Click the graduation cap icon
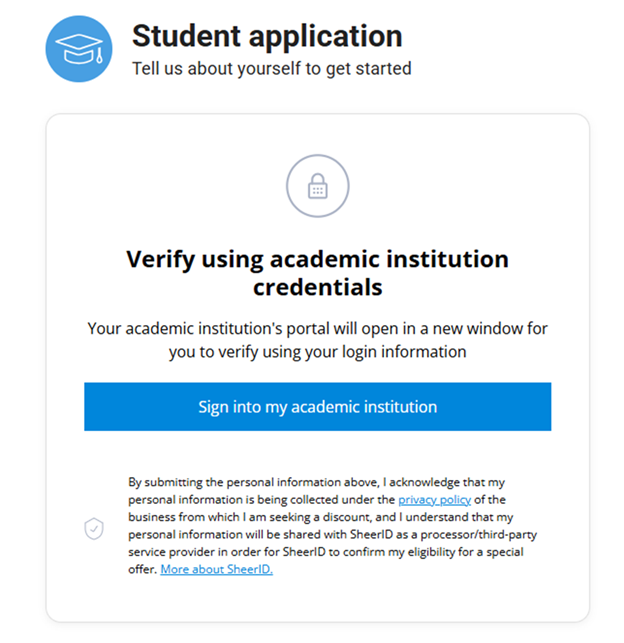Viewport: 624px width, 643px height. click(x=79, y=49)
